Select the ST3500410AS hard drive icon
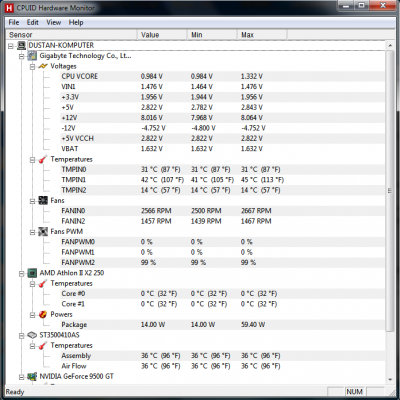 pos(32,335)
